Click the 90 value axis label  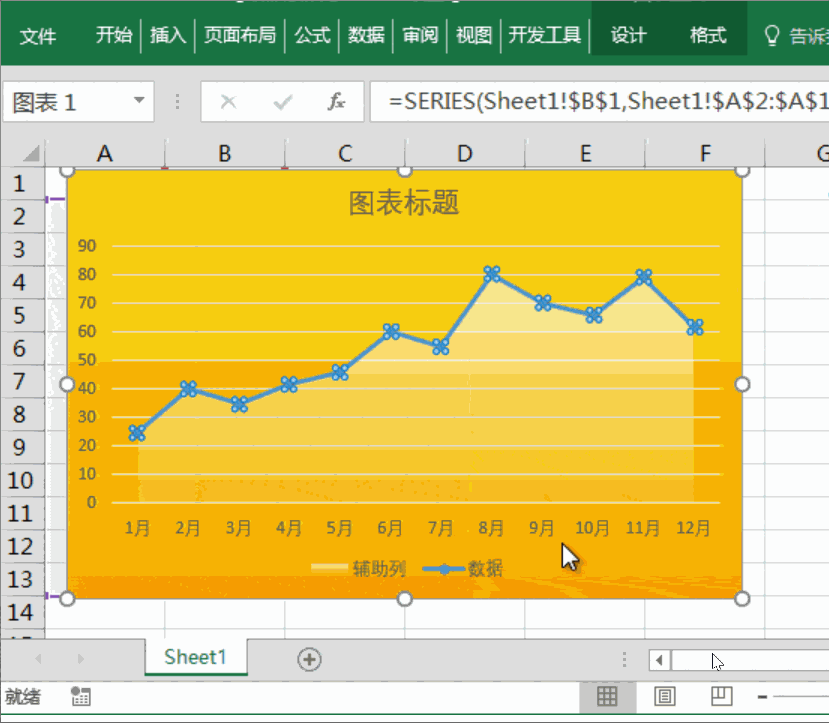pyautogui.click(x=87, y=245)
